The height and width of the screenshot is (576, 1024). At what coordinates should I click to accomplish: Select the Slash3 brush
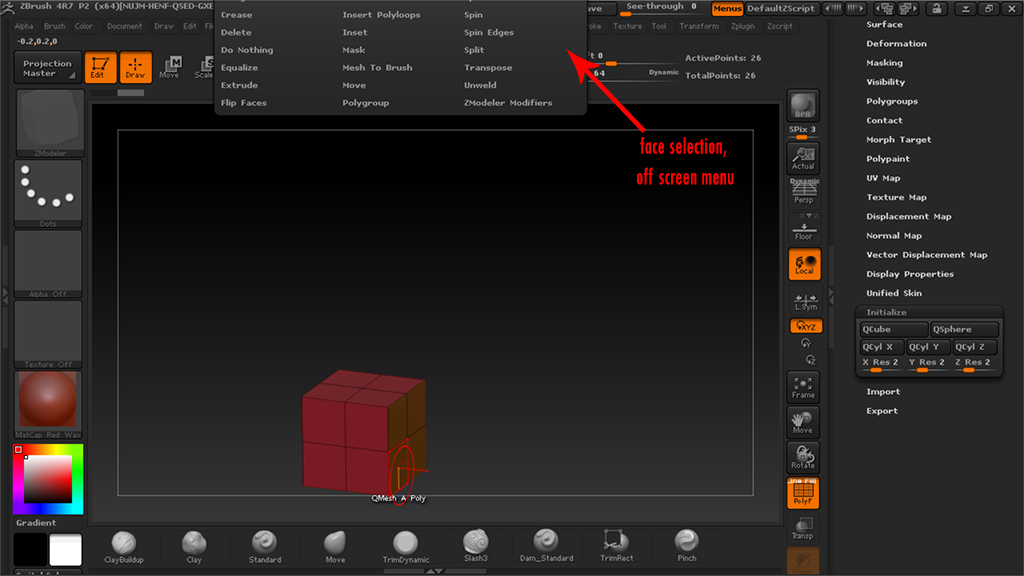click(475, 546)
